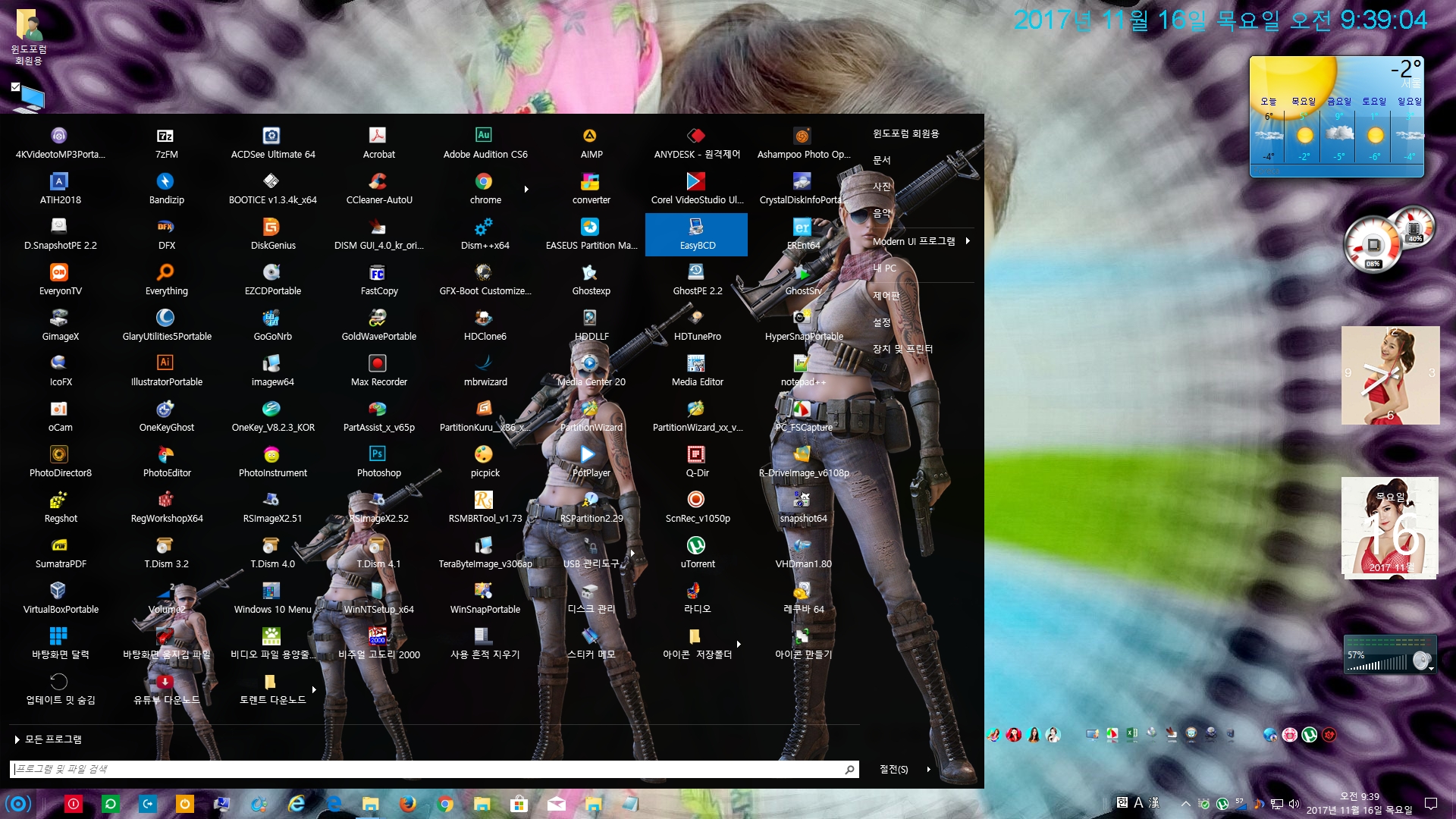The image size is (1456, 819).
Task: Open 장치 및 프린터
Action: coord(902,349)
